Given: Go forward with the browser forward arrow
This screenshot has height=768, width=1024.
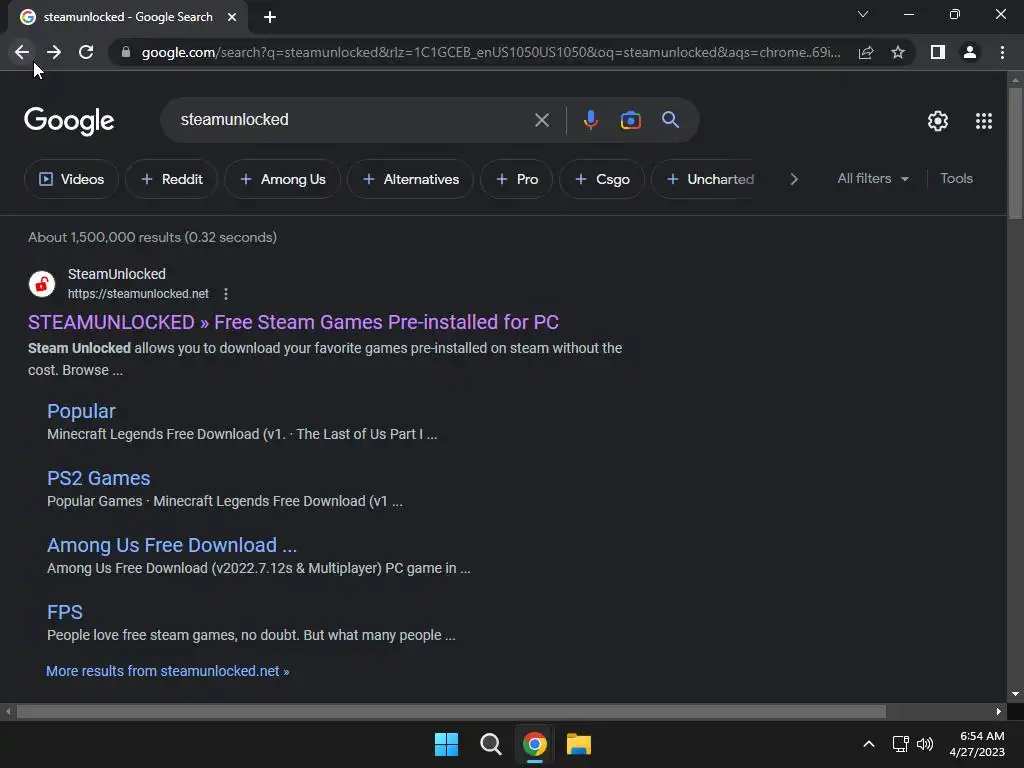Looking at the screenshot, I should click(x=54, y=52).
